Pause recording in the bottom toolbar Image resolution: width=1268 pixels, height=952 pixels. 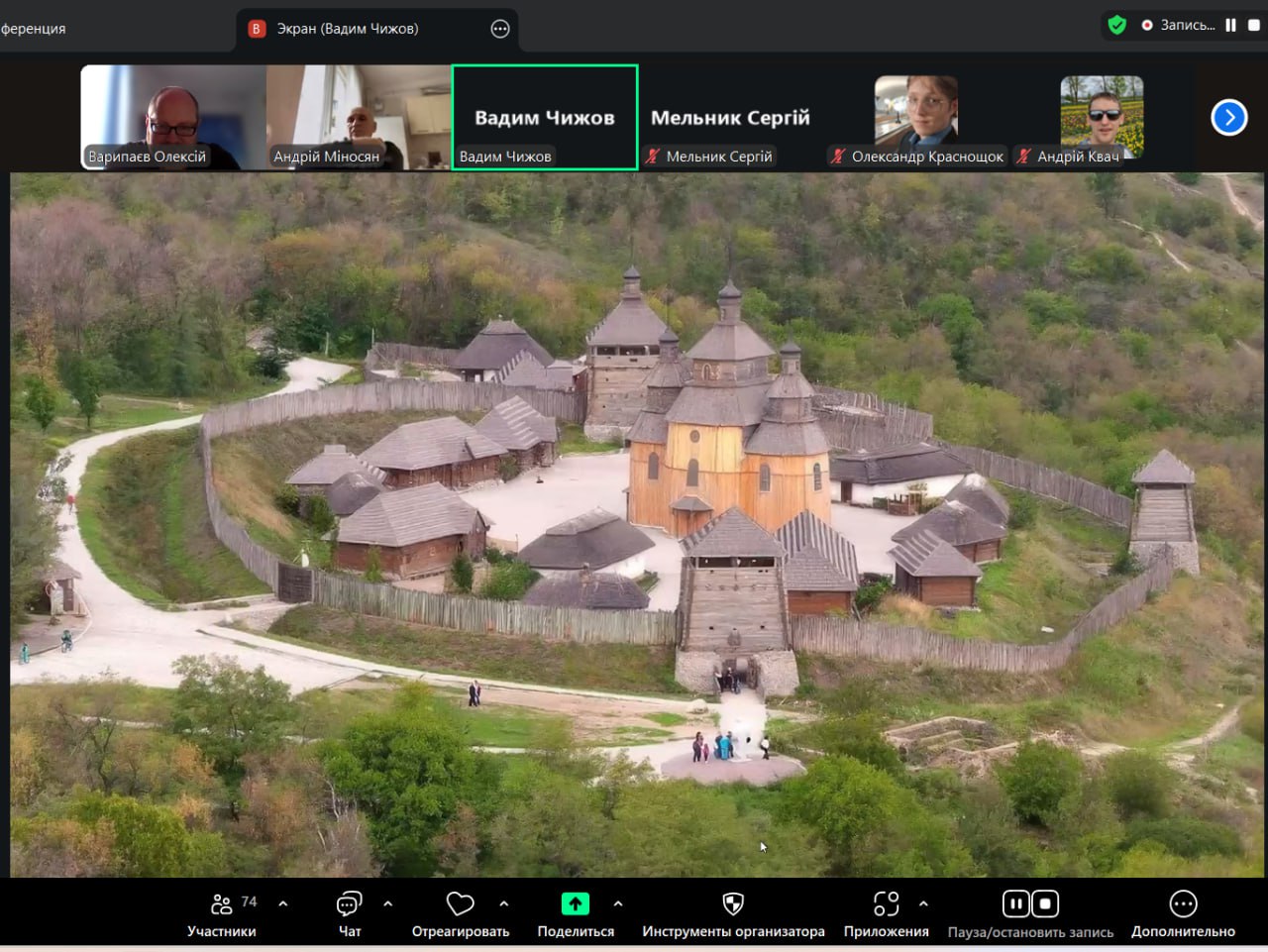tap(1015, 904)
